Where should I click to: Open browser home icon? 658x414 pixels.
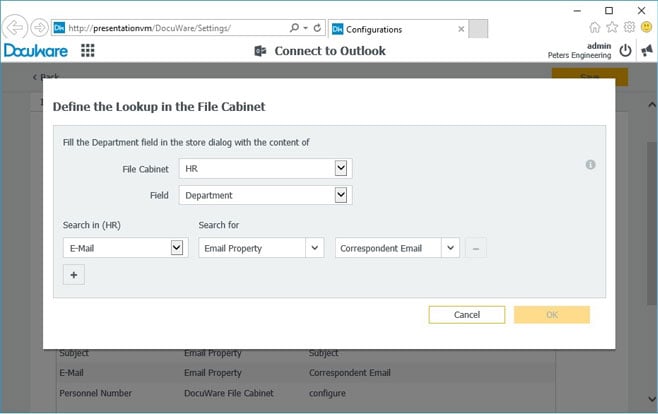point(595,27)
